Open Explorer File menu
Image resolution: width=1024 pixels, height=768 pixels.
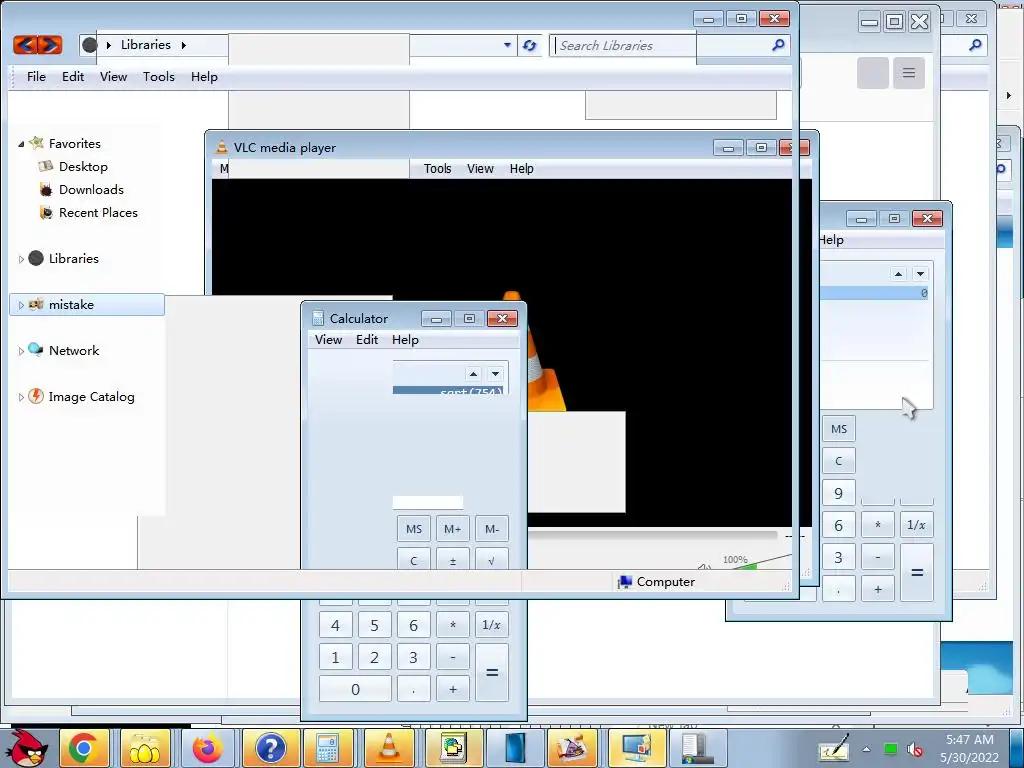click(x=36, y=77)
